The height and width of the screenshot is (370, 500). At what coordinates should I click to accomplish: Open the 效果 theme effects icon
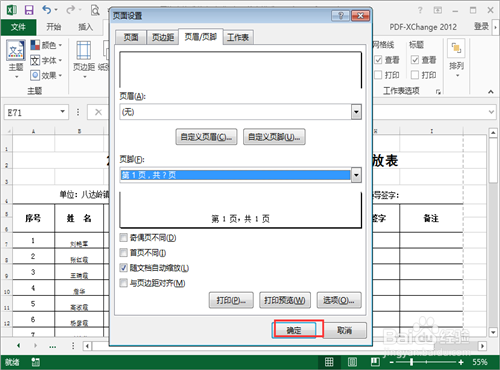35,75
